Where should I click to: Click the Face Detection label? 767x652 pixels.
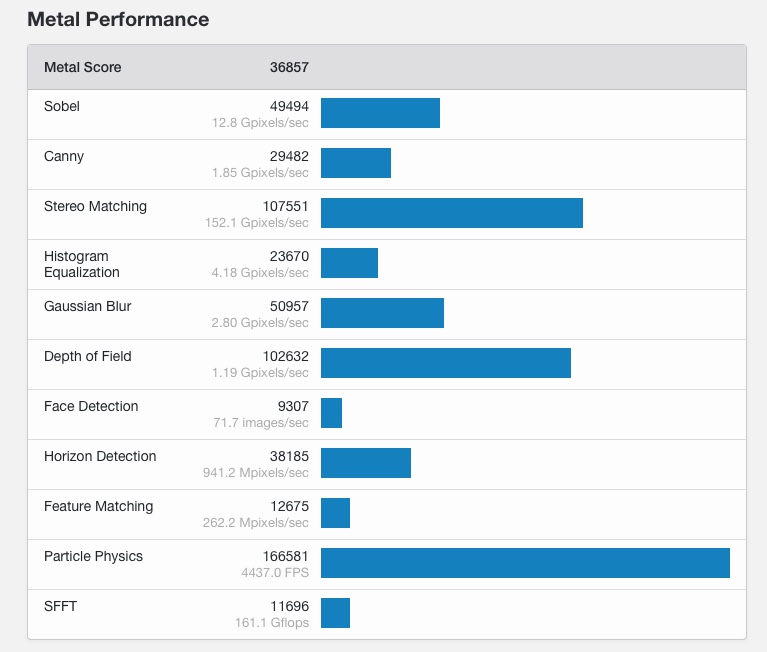[x=91, y=406]
